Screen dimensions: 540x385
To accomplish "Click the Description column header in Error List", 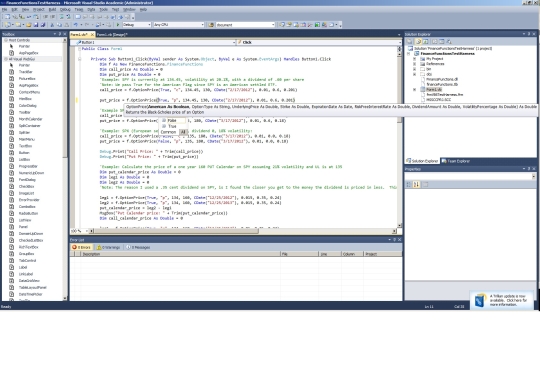I will (180, 254).
